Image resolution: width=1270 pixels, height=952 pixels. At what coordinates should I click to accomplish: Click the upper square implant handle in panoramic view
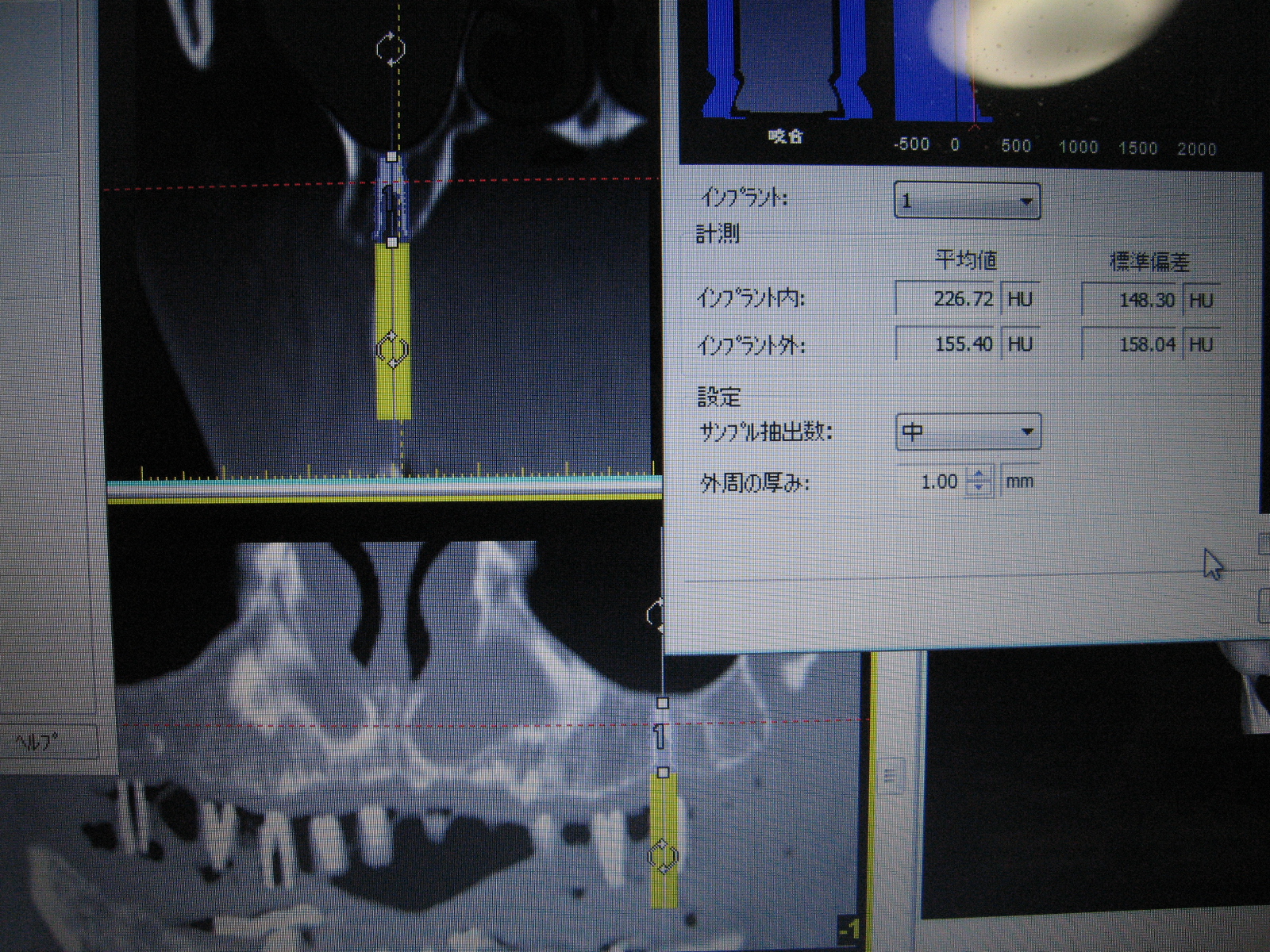(x=663, y=702)
